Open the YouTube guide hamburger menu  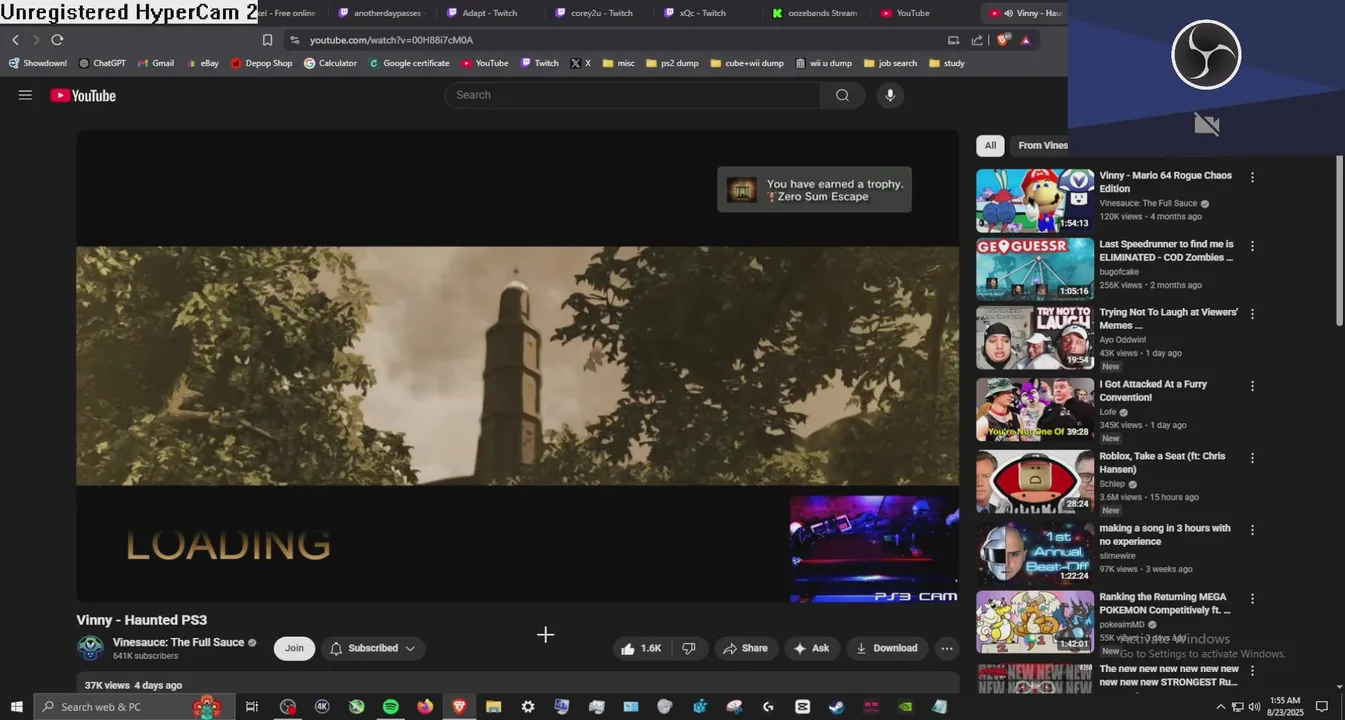point(25,95)
